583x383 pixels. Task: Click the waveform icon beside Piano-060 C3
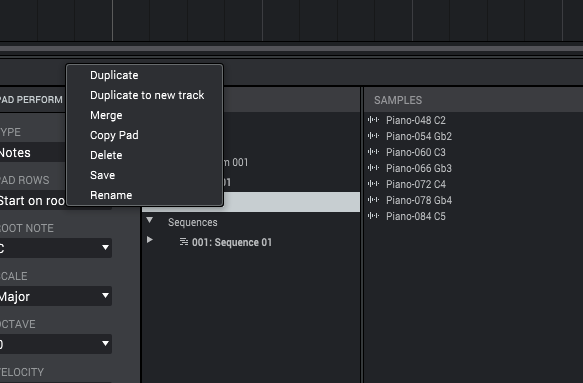[373, 152]
